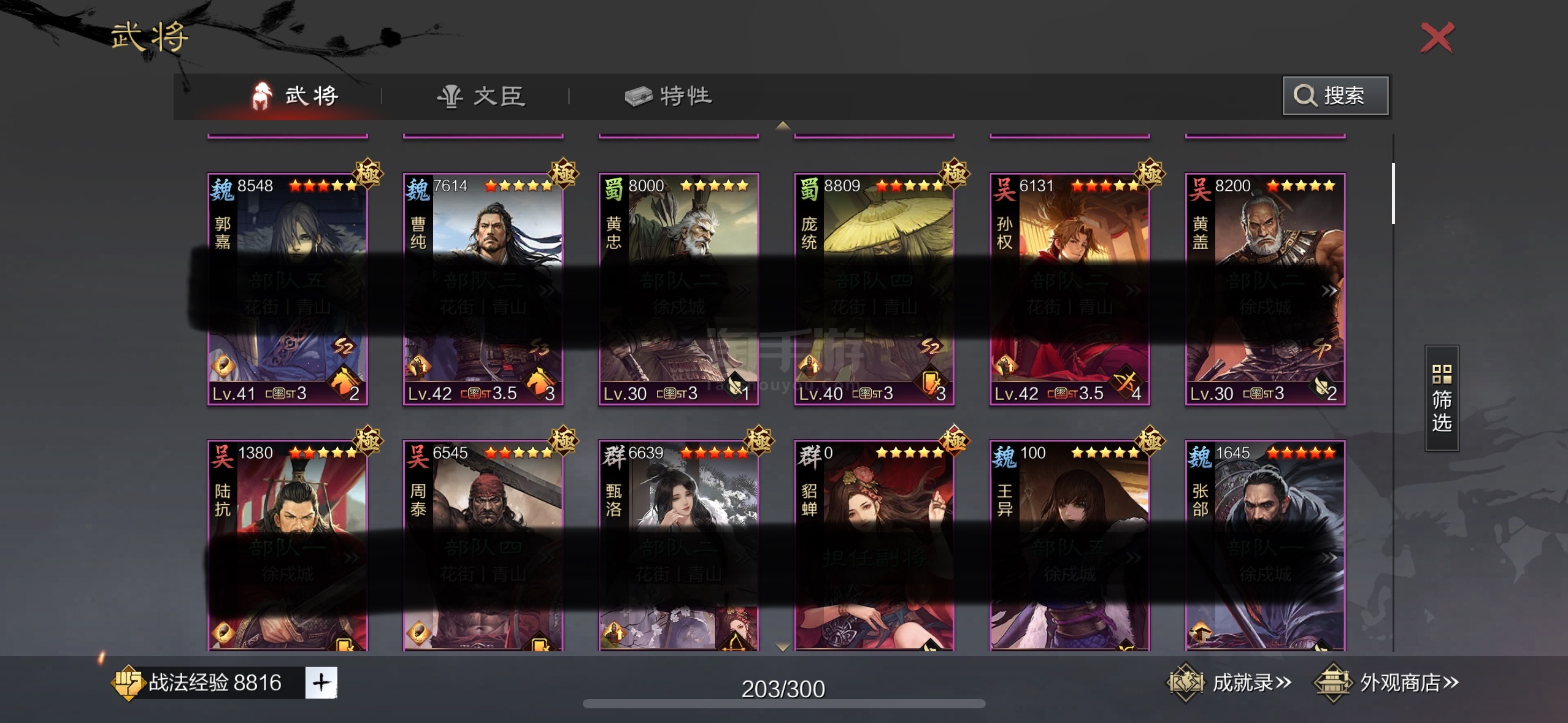Click the 战法经验 fist icon
This screenshot has height=723, width=1568.
tap(128, 683)
